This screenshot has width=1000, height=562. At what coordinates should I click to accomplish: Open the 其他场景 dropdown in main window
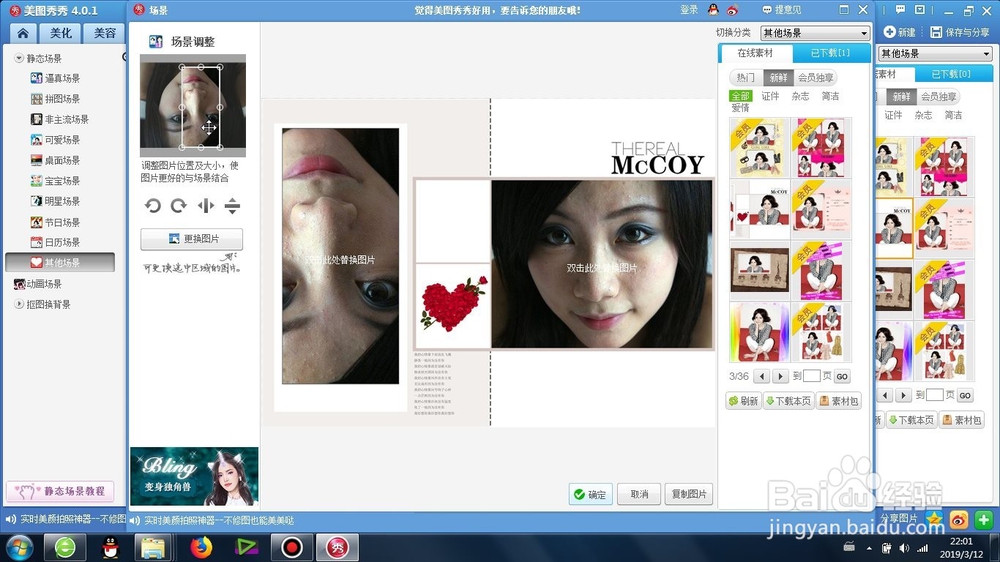point(935,54)
